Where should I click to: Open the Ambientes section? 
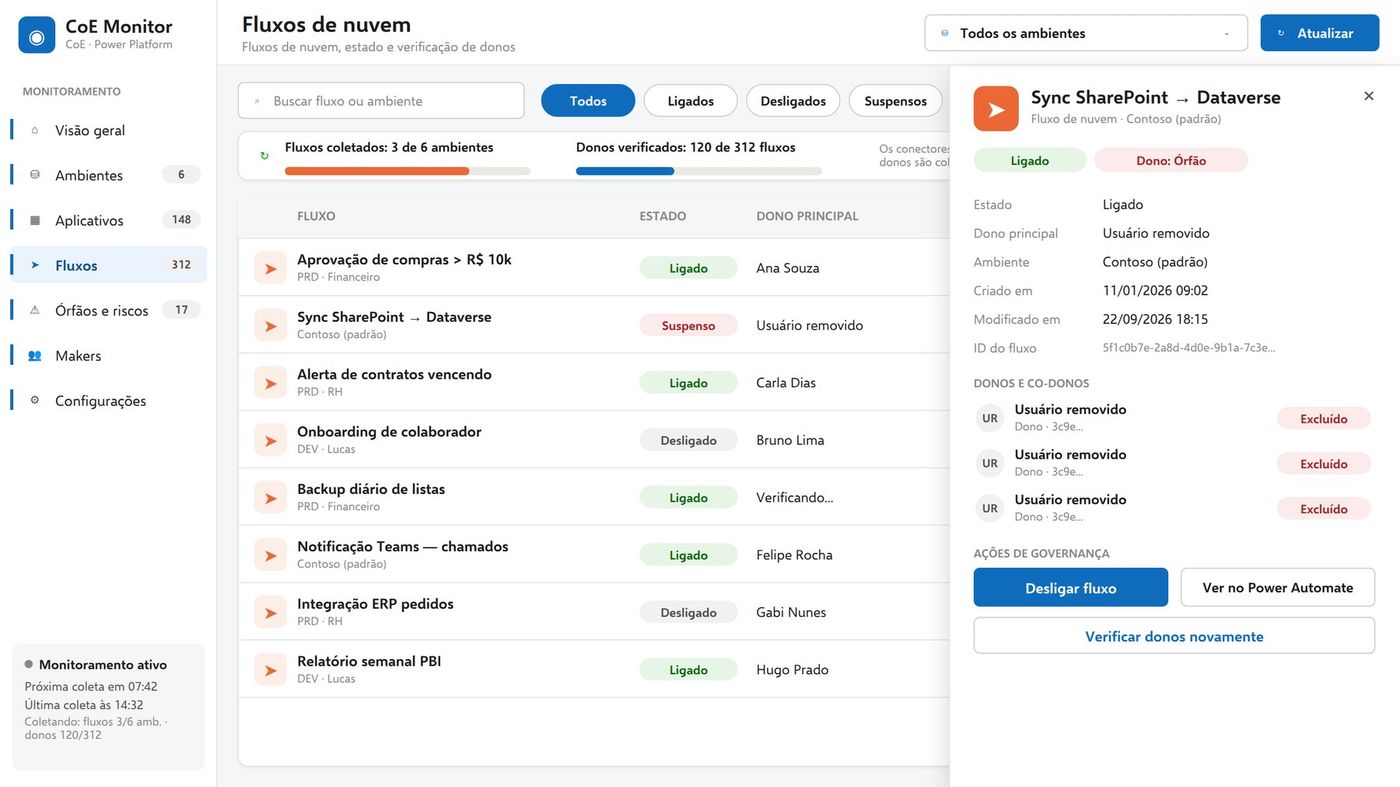coord(108,175)
